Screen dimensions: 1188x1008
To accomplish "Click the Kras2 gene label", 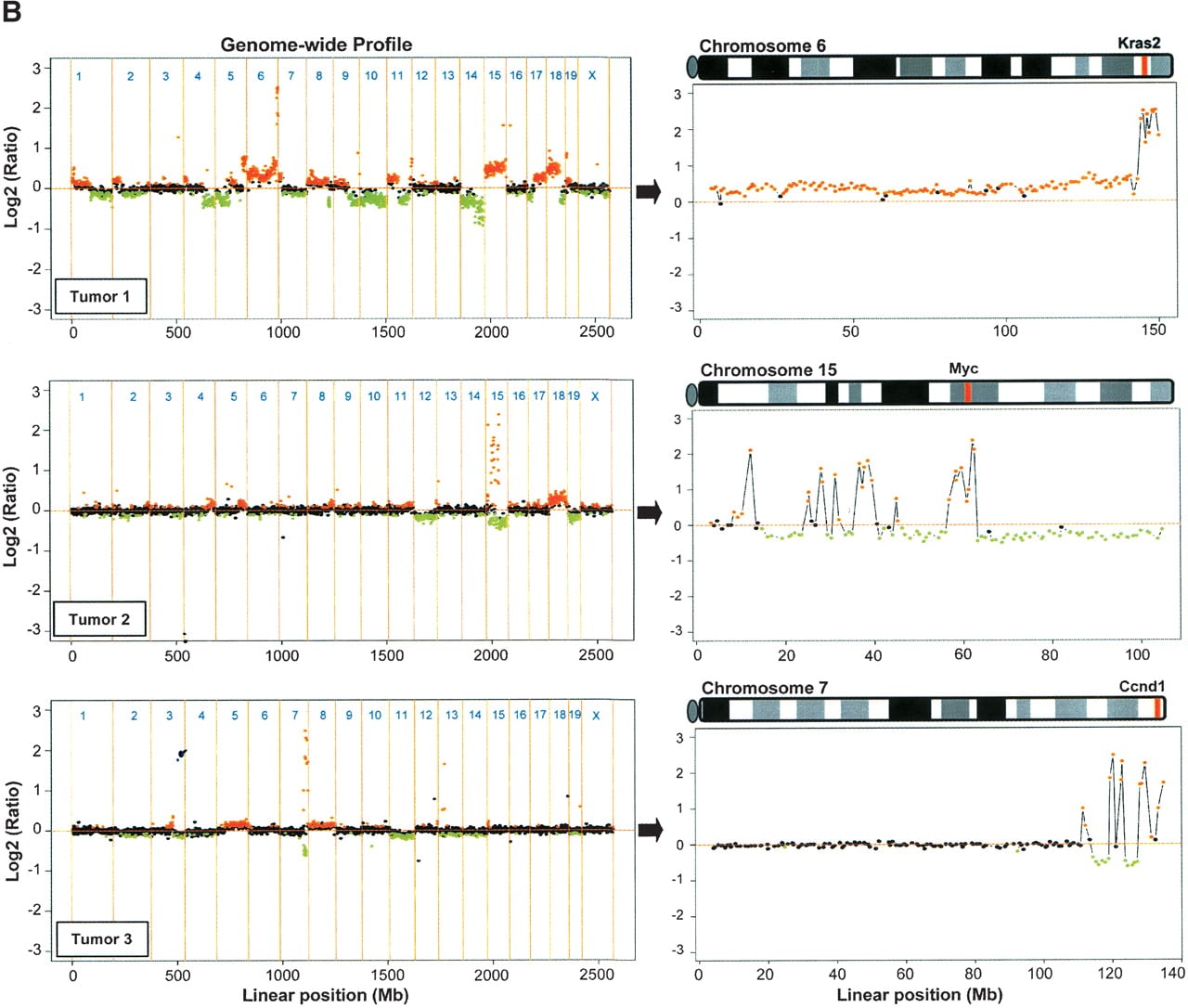I will 1139,43.
